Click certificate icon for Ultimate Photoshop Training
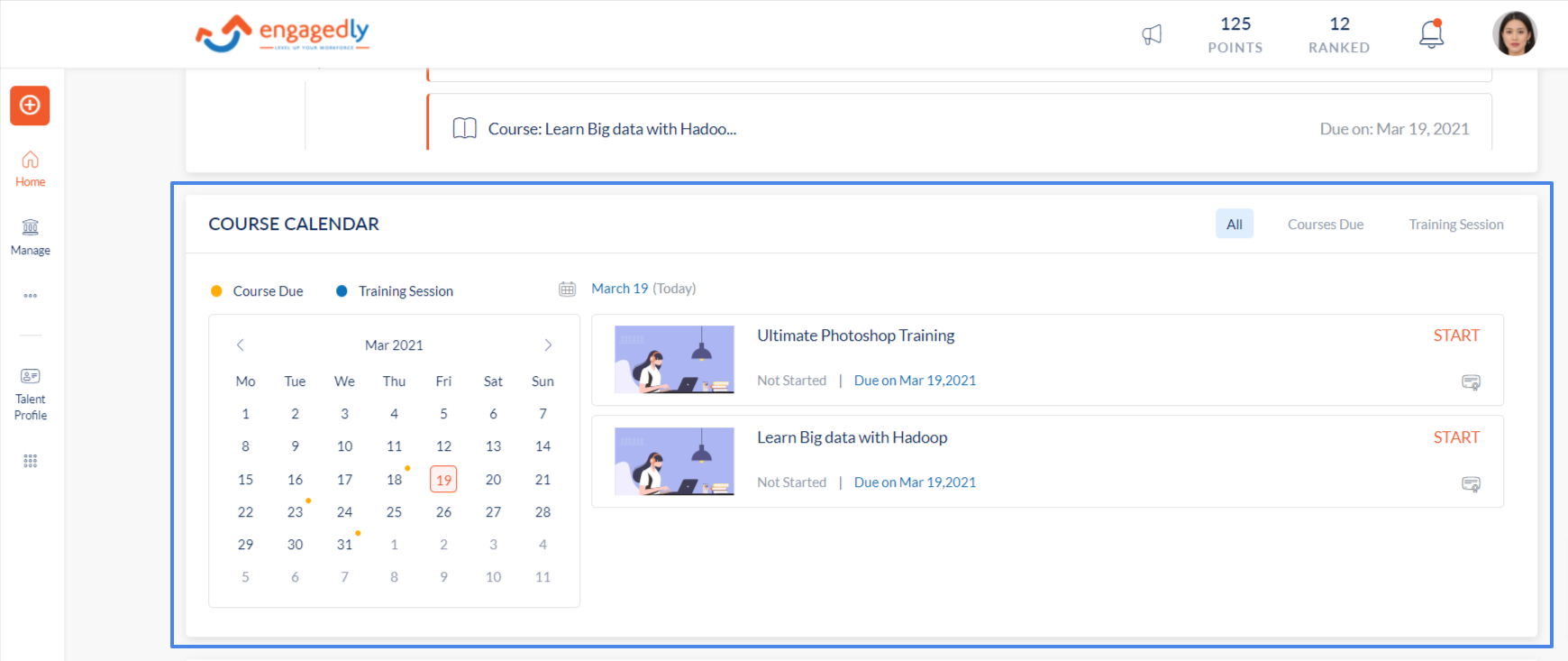The image size is (1568, 661). (1471, 382)
